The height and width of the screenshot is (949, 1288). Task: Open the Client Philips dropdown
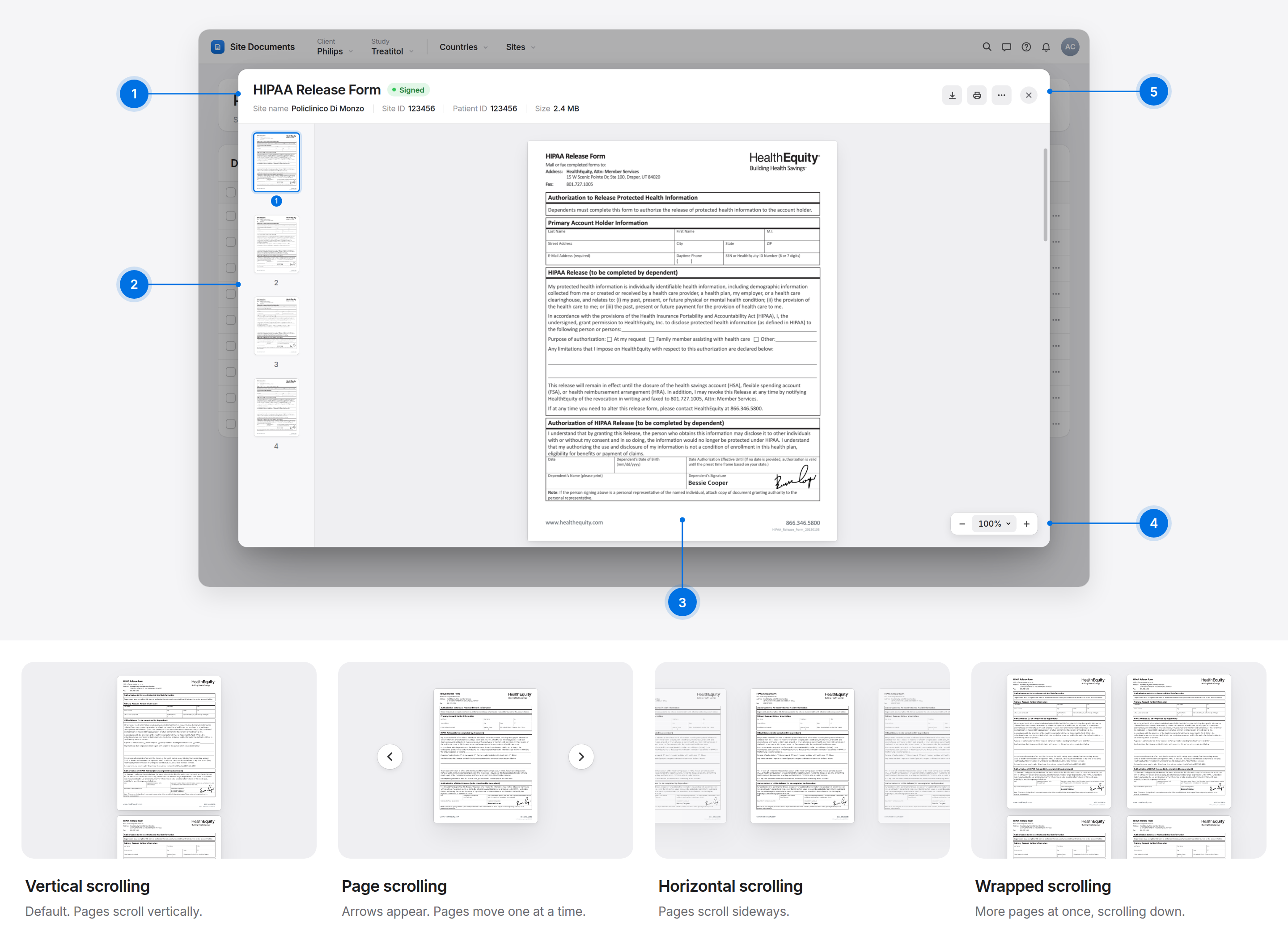tap(335, 47)
